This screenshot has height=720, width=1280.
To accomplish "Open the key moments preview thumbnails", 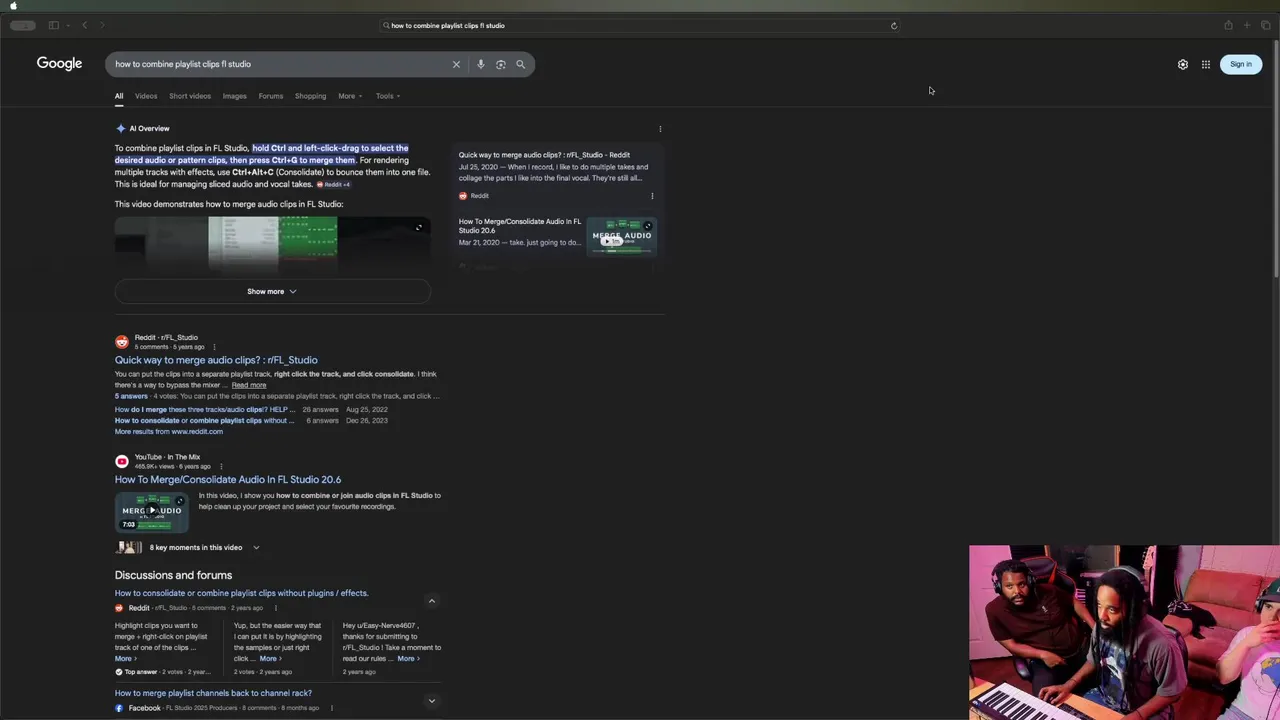I will (129, 548).
